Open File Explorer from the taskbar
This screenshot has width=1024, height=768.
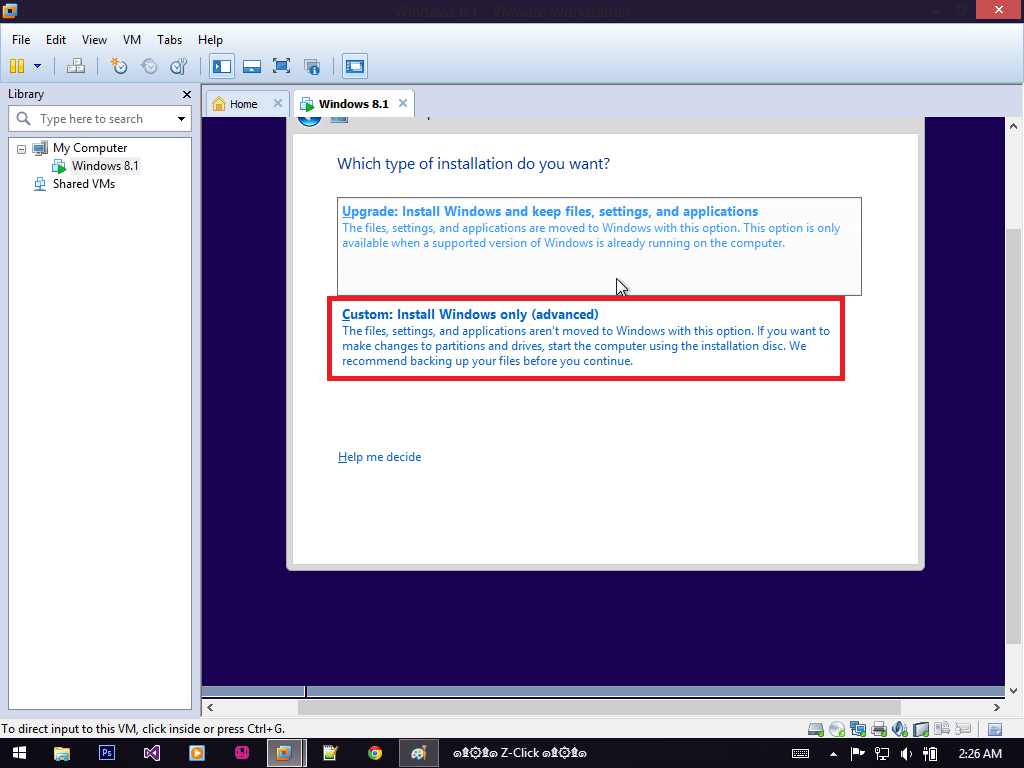(x=61, y=753)
